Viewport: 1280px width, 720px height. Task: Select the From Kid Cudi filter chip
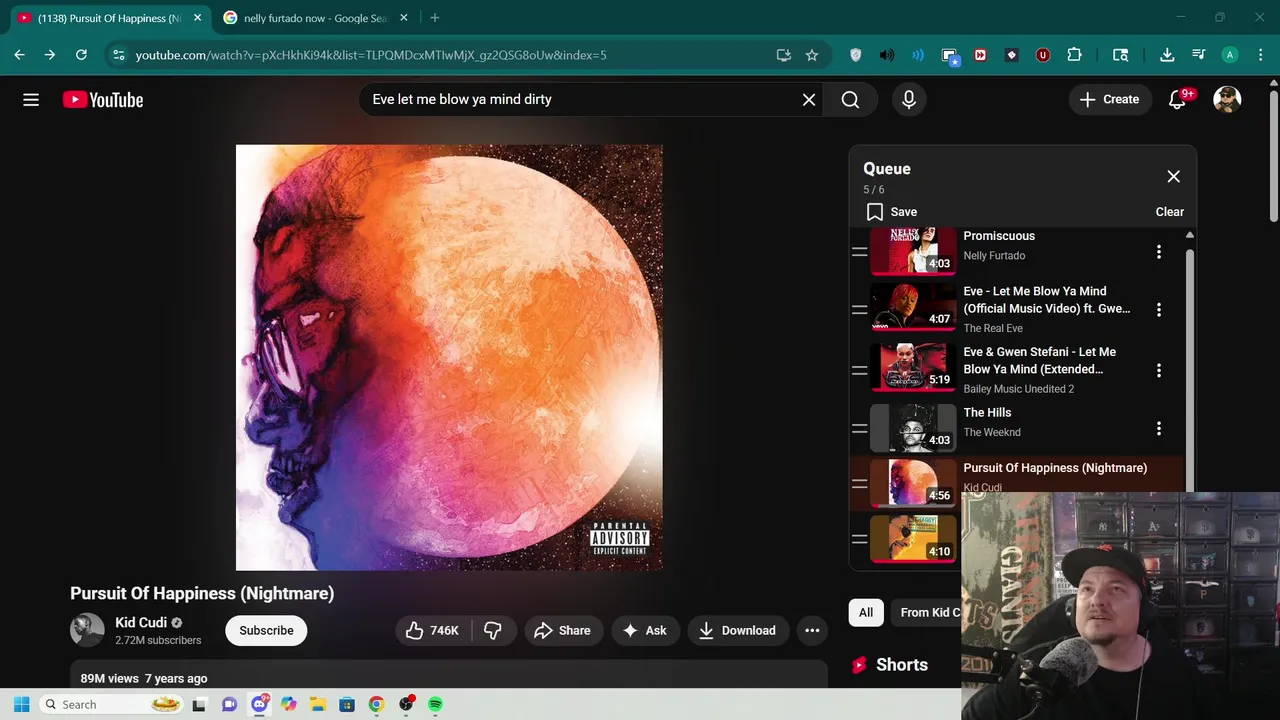click(926, 613)
